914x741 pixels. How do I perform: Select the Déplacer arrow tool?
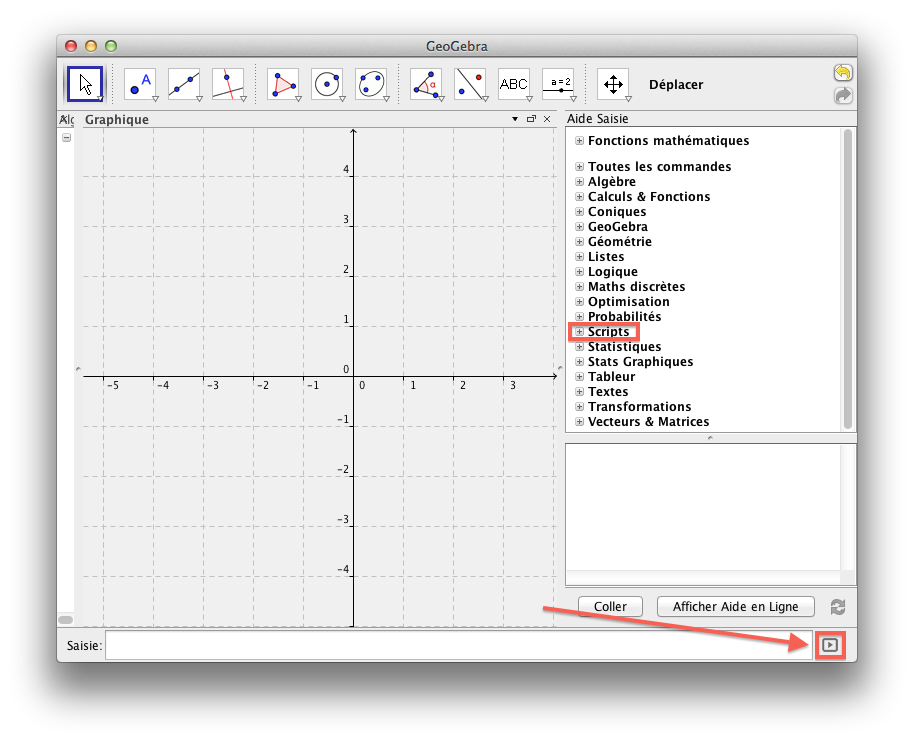pyautogui.click(x=85, y=85)
